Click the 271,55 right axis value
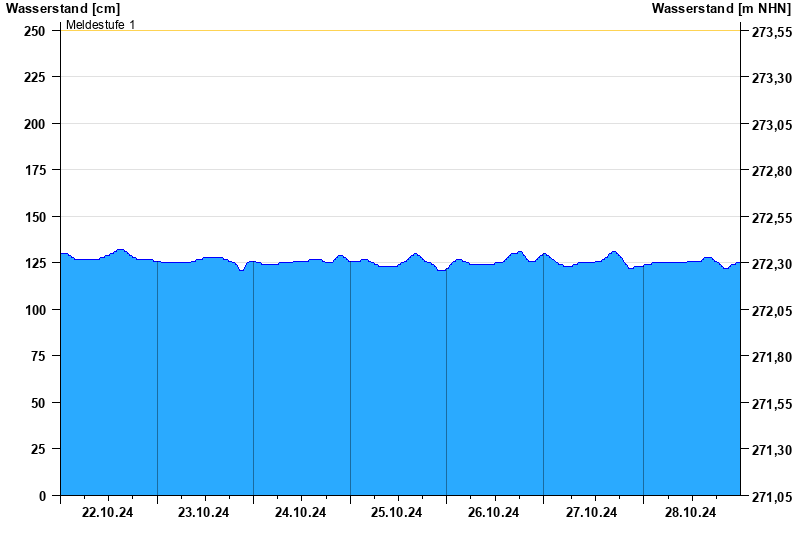Screen dimensions: 800x550 pyautogui.click(x=771, y=404)
